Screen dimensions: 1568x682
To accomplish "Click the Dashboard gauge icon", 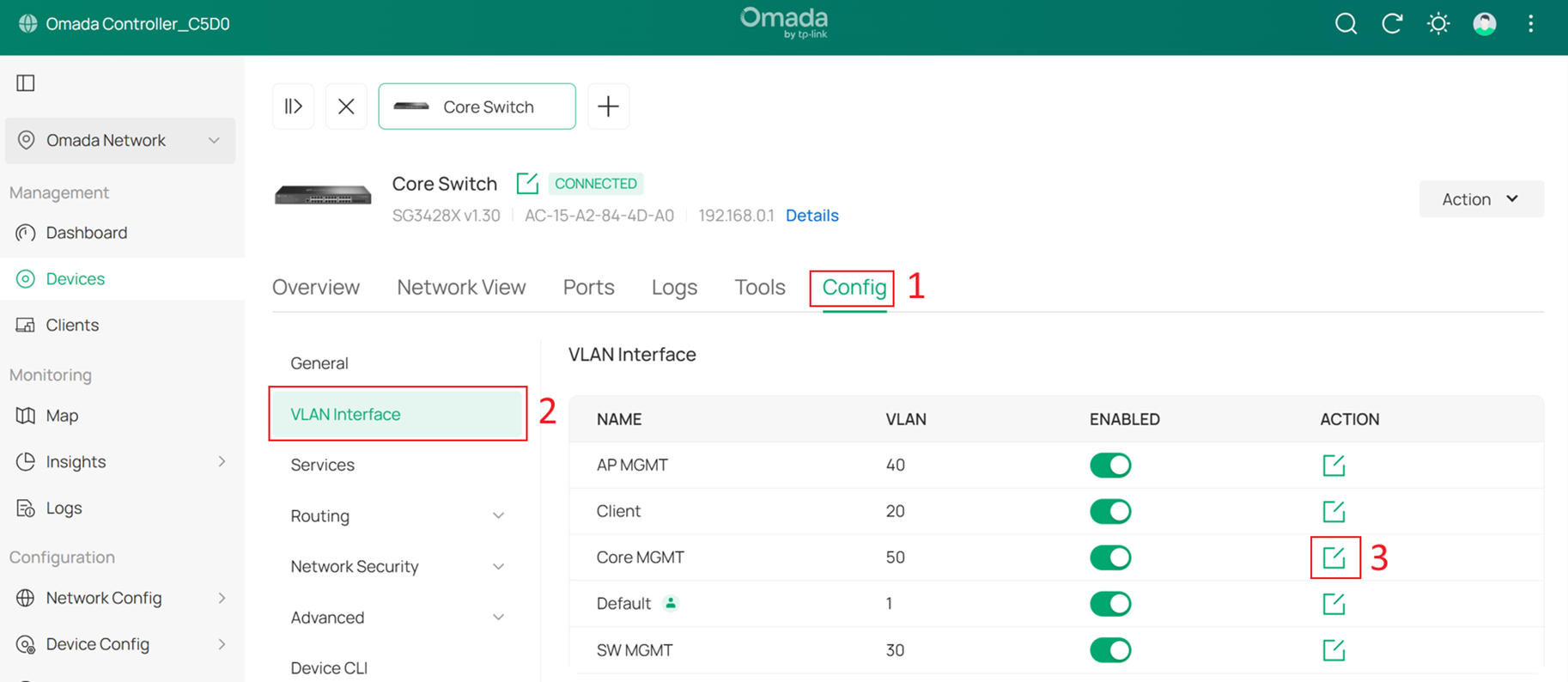I will click(x=26, y=233).
